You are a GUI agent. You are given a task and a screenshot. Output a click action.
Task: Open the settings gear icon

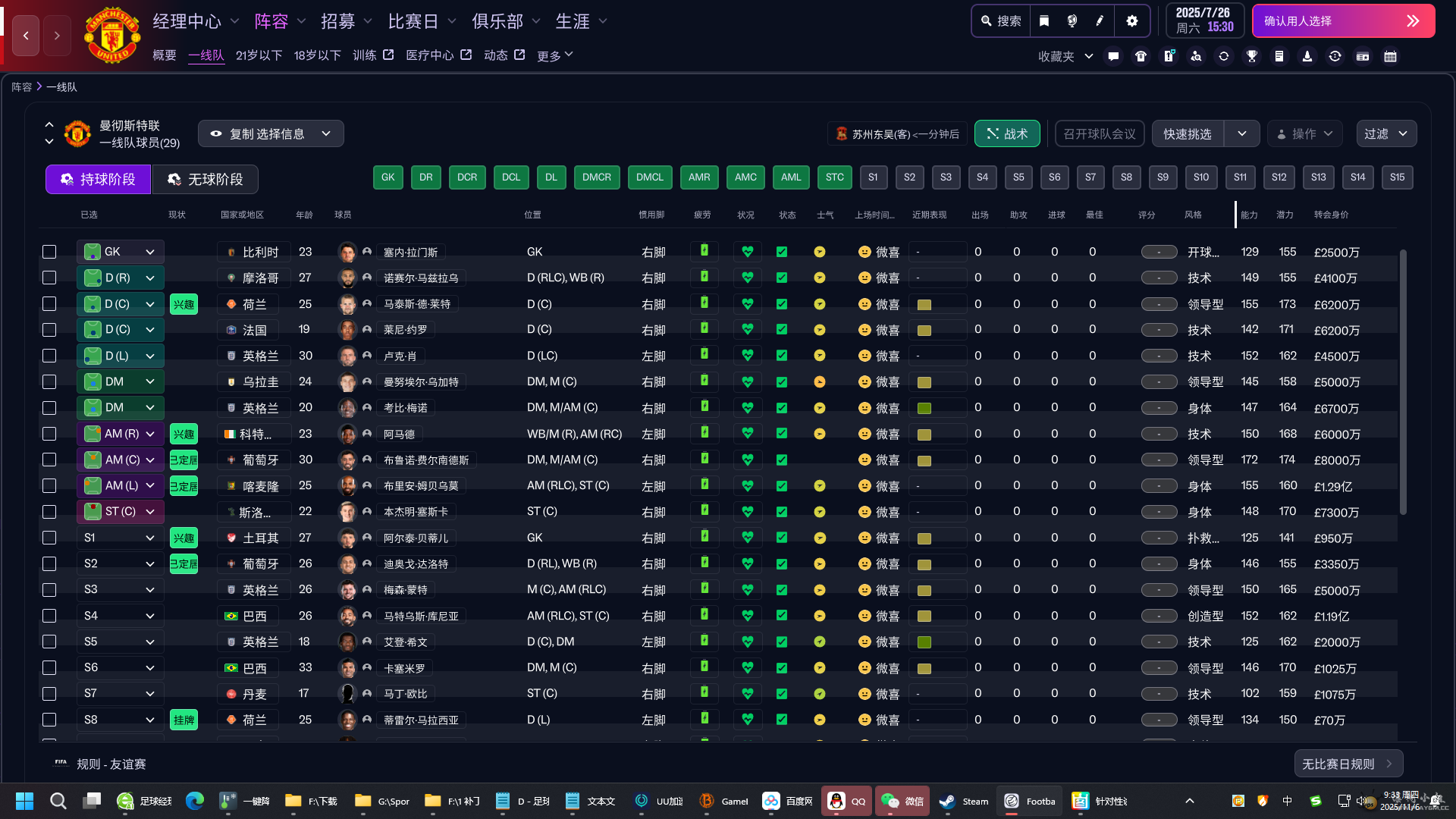pos(1132,21)
